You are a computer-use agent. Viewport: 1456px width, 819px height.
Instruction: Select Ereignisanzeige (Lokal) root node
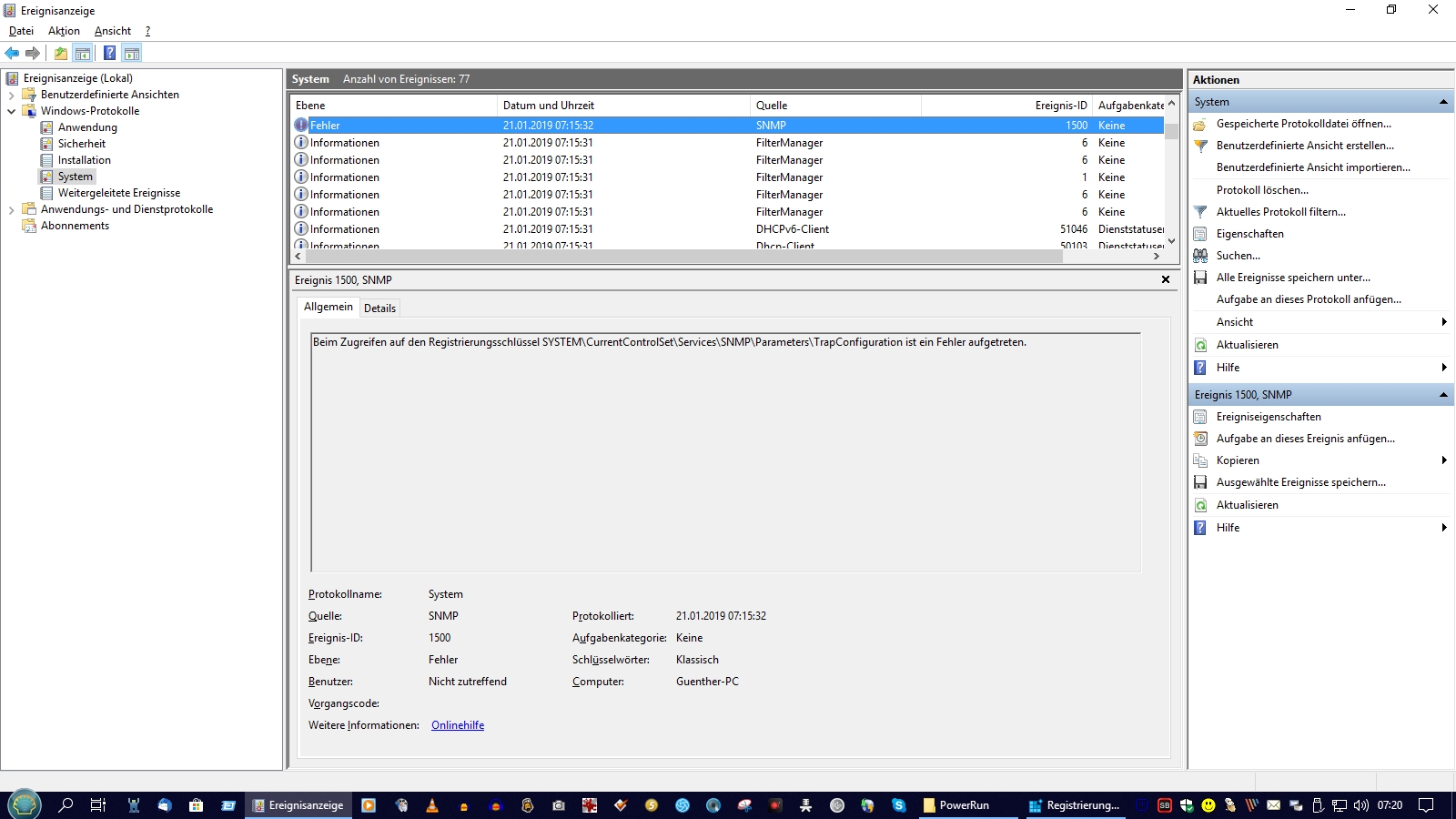(x=77, y=78)
